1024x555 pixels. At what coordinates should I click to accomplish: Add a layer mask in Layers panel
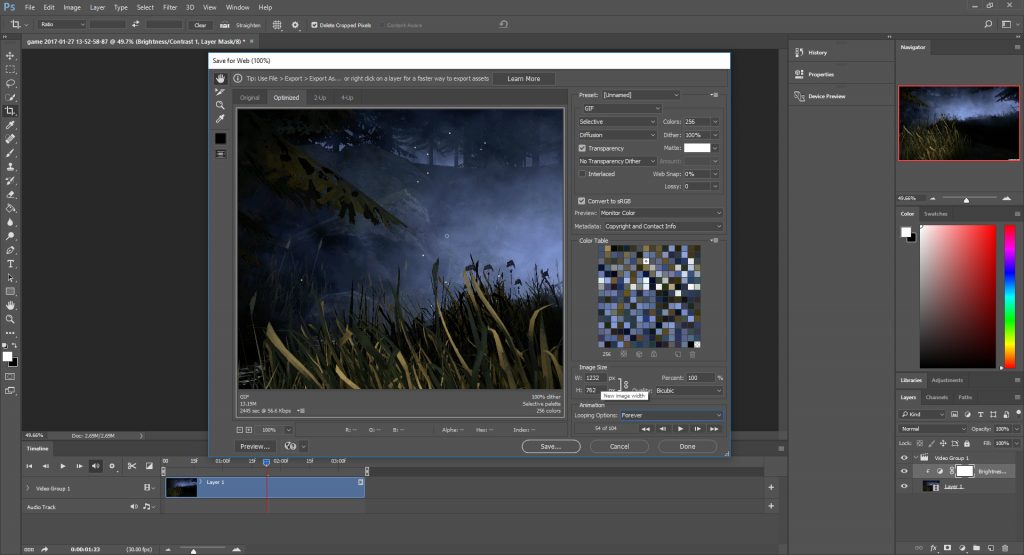click(948, 548)
